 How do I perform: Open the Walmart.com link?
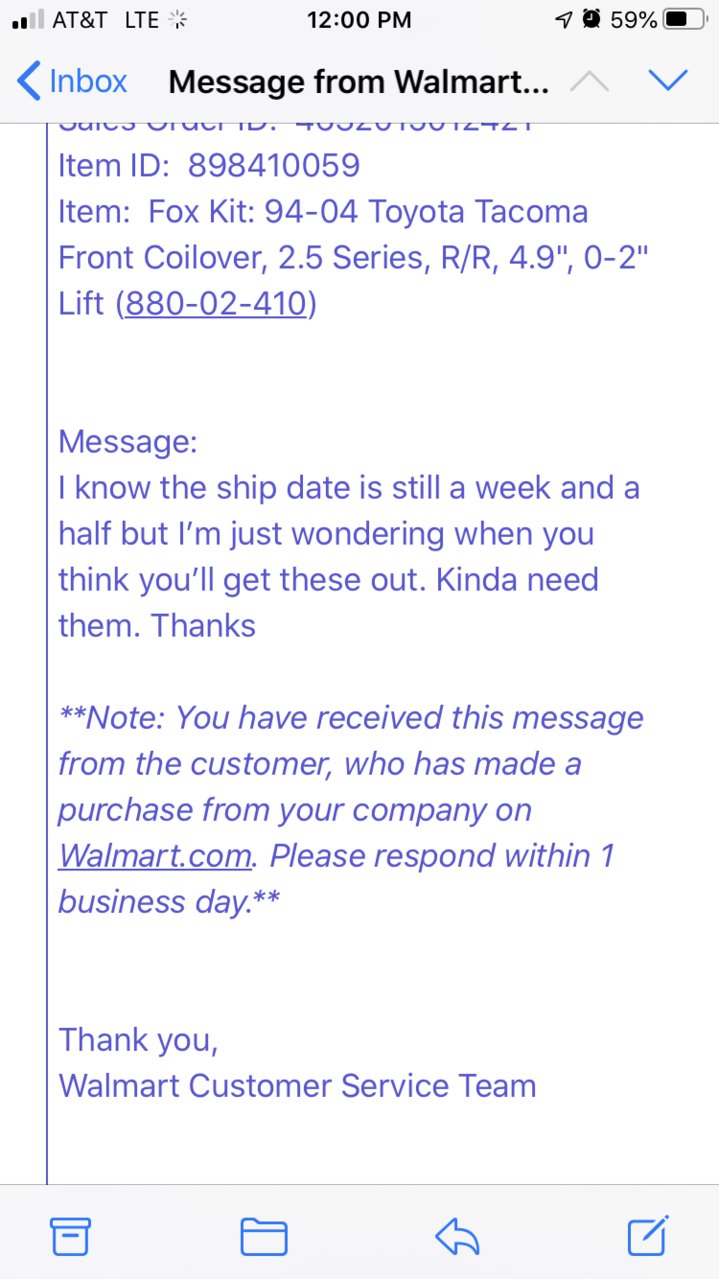click(155, 856)
